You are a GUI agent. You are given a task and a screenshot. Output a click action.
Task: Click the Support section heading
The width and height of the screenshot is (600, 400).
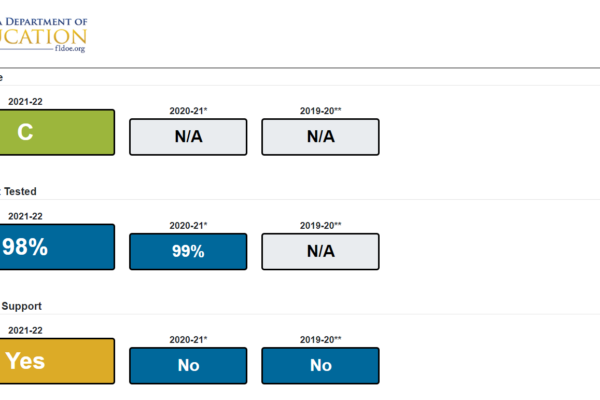click(21, 306)
